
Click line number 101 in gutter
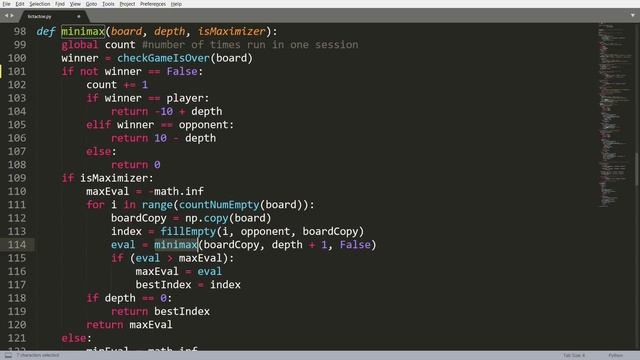pos(17,71)
